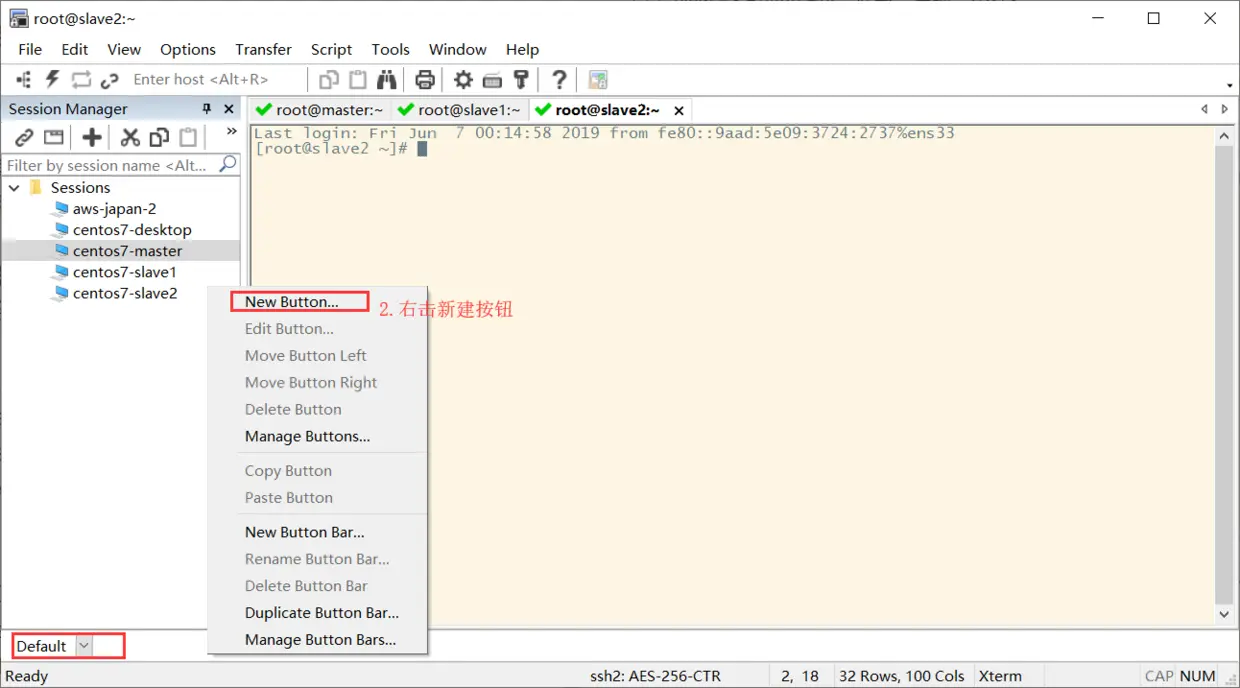Switch to the root@slave1 tab
This screenshot has height=688, width=1240.
[x=459, y=110]
